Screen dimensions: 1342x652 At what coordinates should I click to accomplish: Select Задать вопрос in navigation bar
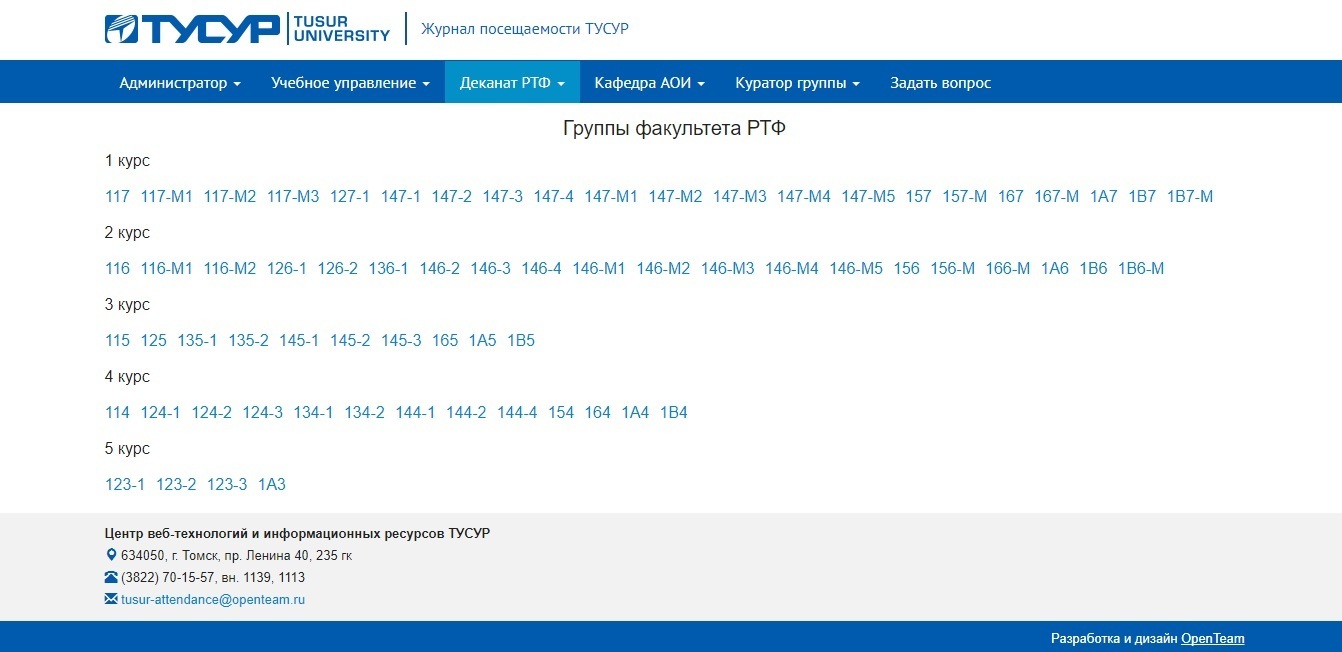(940, 83)
